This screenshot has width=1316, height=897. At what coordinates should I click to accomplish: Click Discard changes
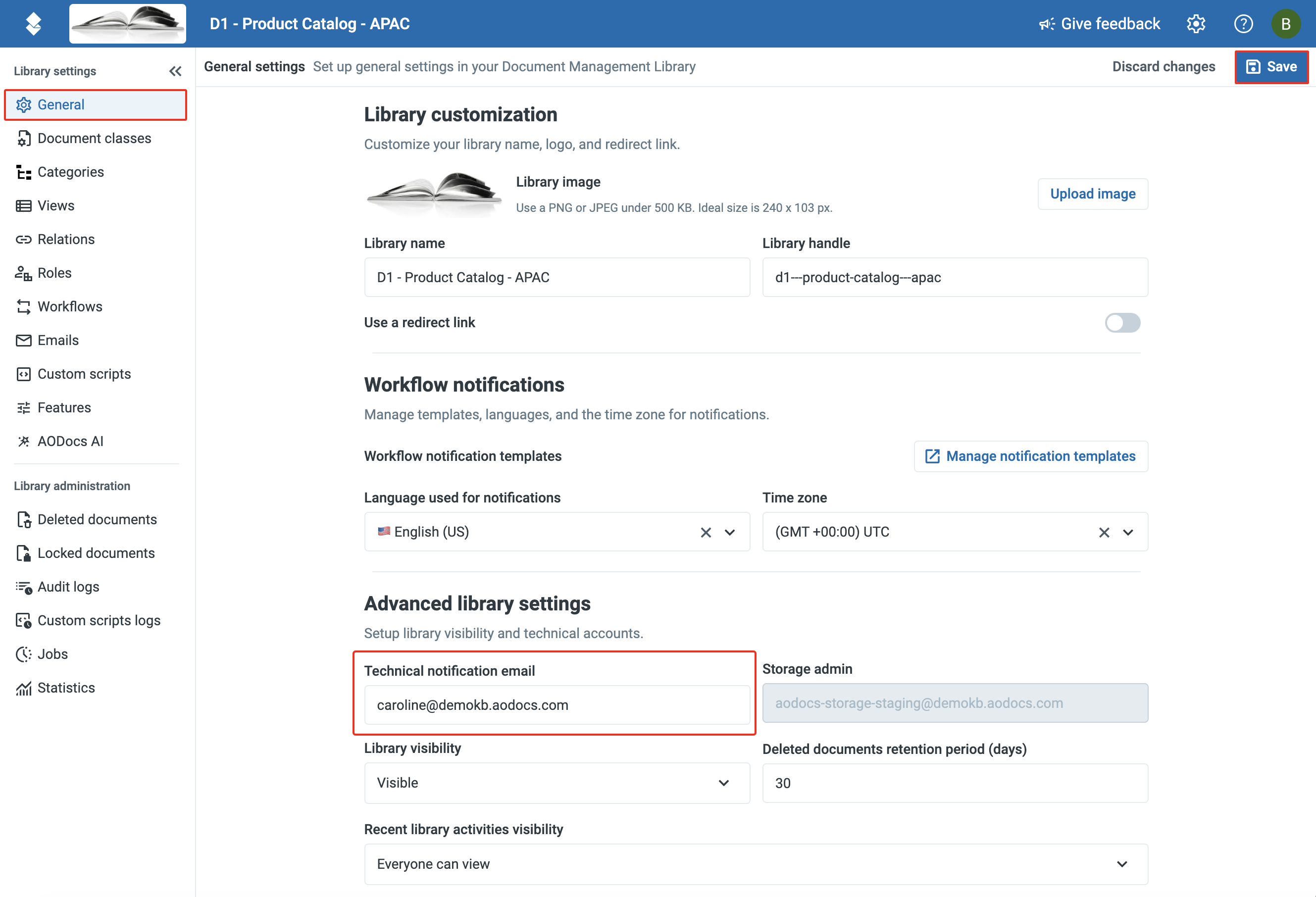click(1164, 67)
